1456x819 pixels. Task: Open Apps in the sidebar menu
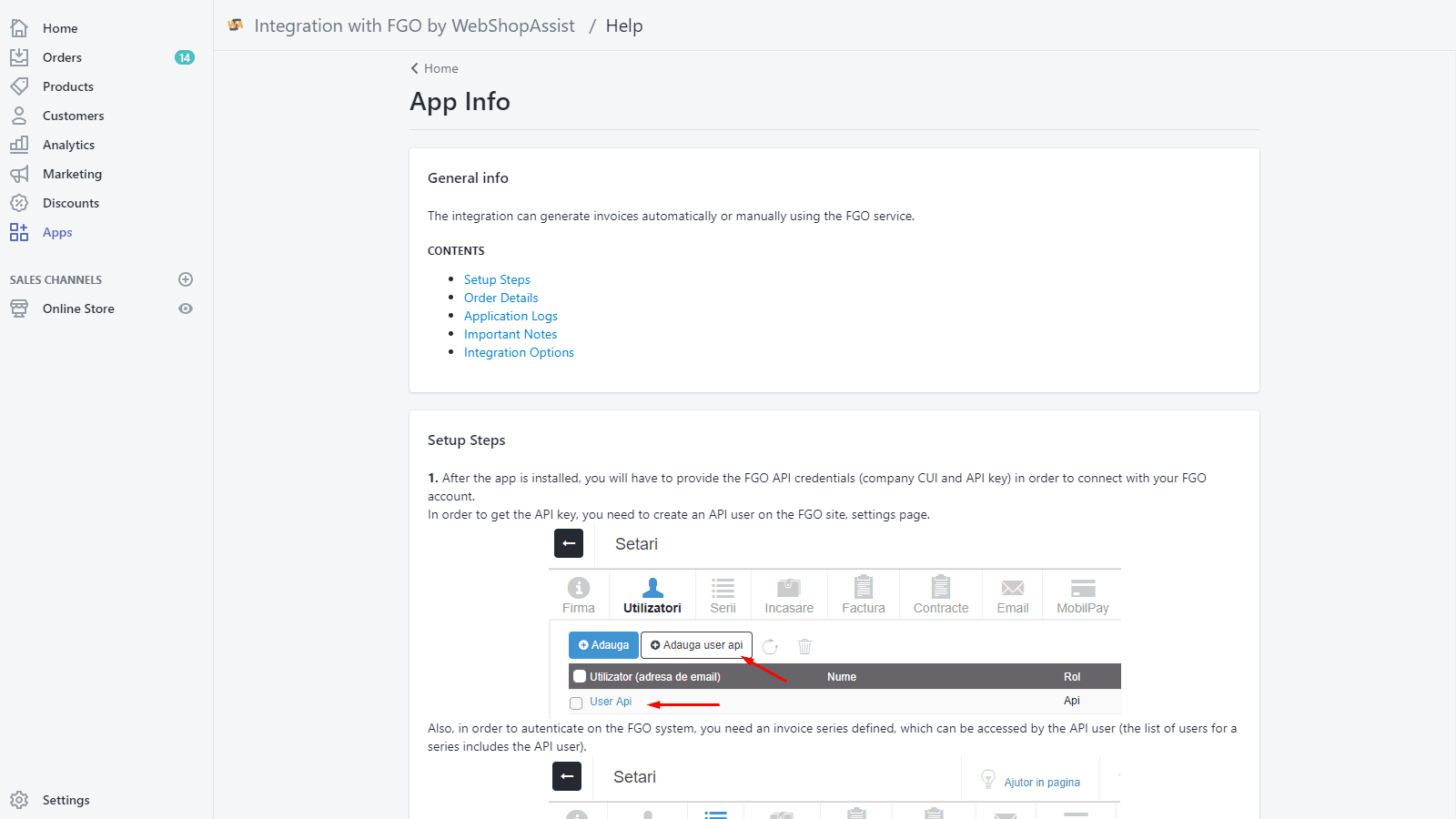coord(57,232)
